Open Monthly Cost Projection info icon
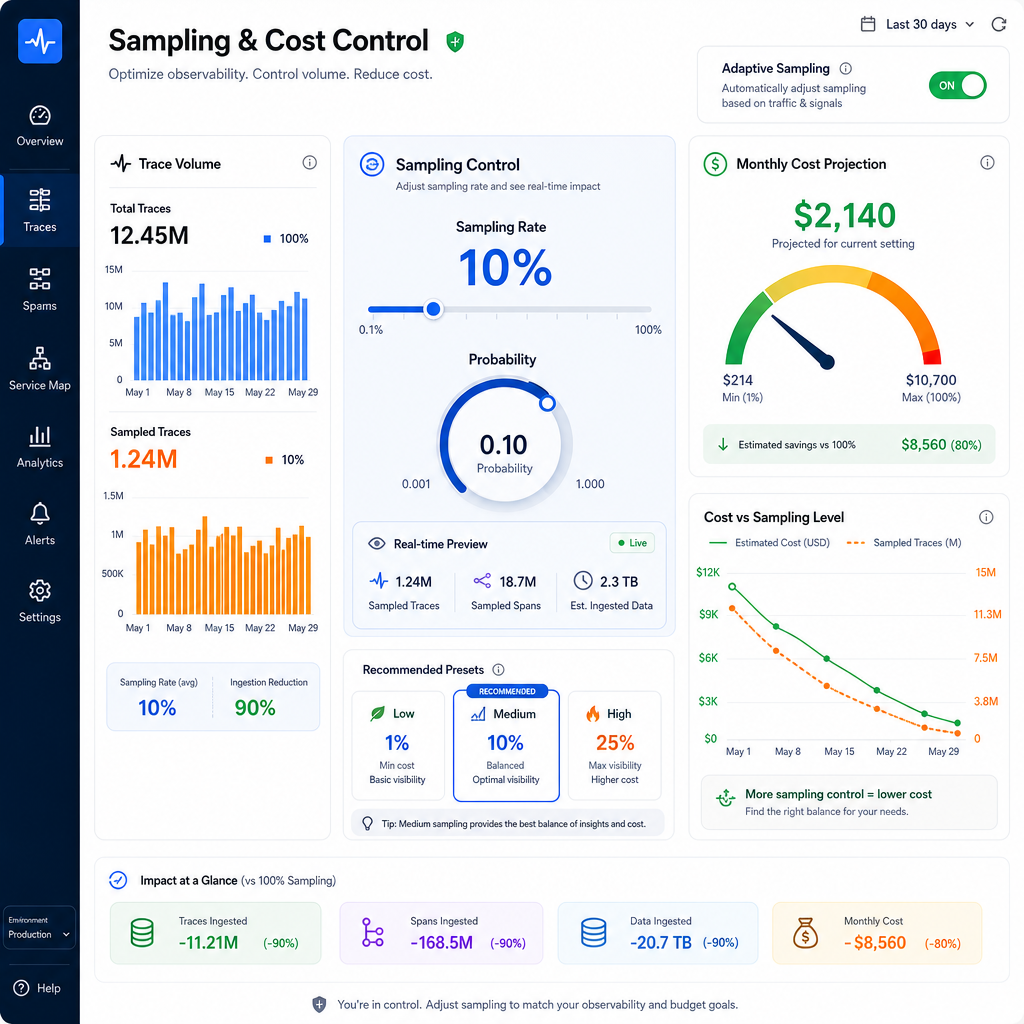Screen dimensions: 1024x1024 coord(987,163)
